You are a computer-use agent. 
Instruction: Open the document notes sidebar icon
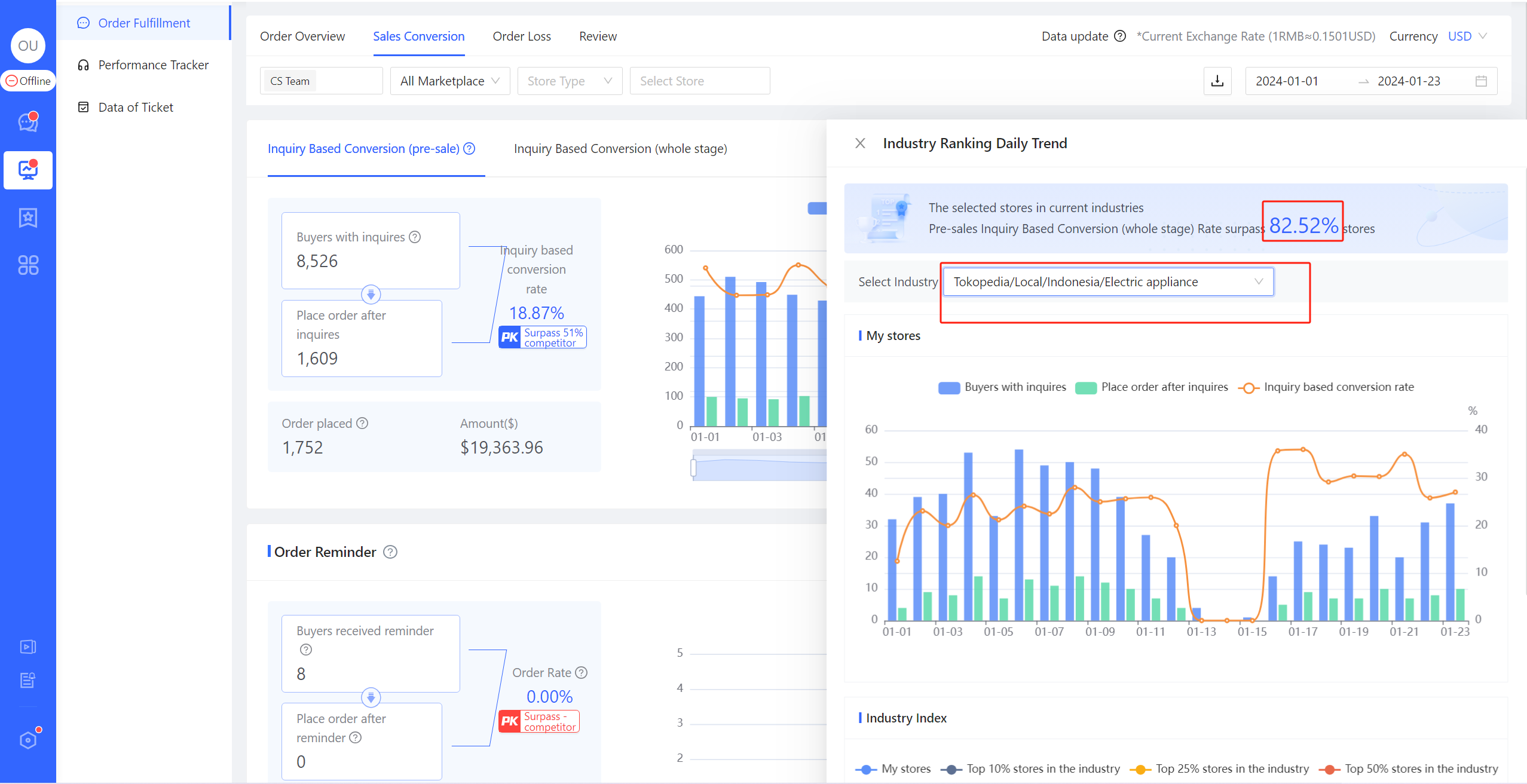pos(28,680)
